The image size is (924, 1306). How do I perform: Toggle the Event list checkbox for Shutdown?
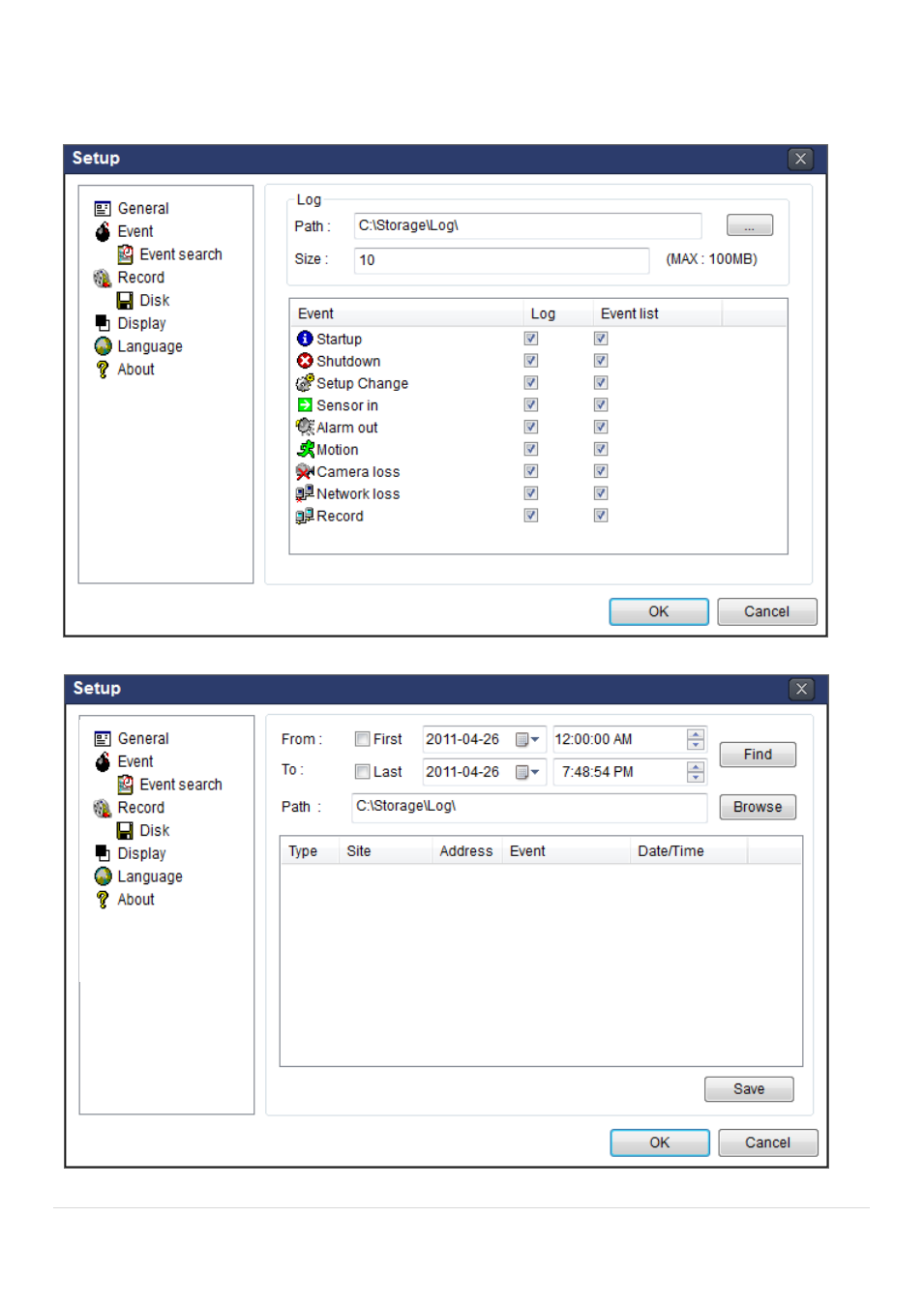click(x=601, y=361)
